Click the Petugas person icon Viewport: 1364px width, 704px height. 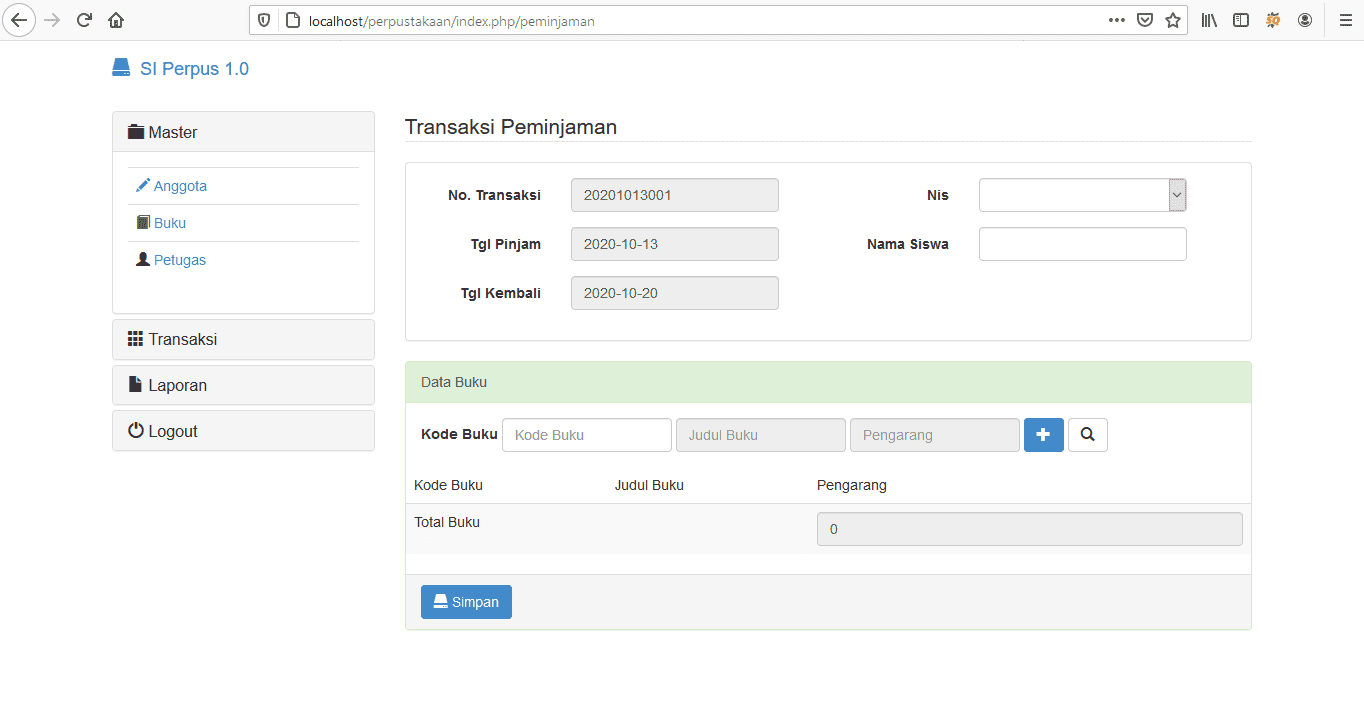pyautogui.click(x=141, y=259)
